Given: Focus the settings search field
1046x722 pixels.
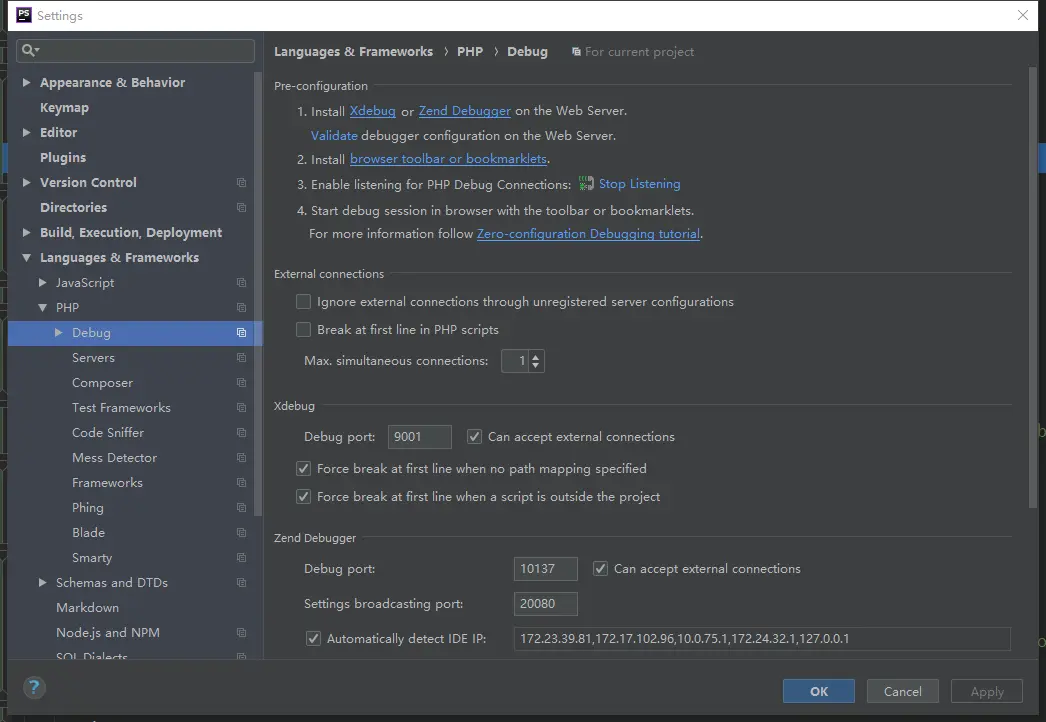Looking at the screenshot, I should tap(135, 51).
